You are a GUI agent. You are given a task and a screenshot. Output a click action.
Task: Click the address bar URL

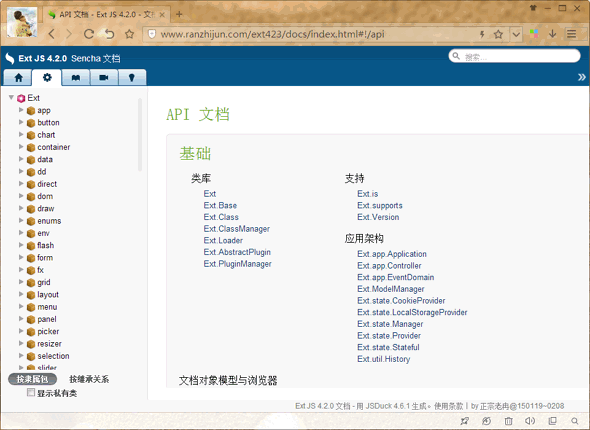[272, 34]
